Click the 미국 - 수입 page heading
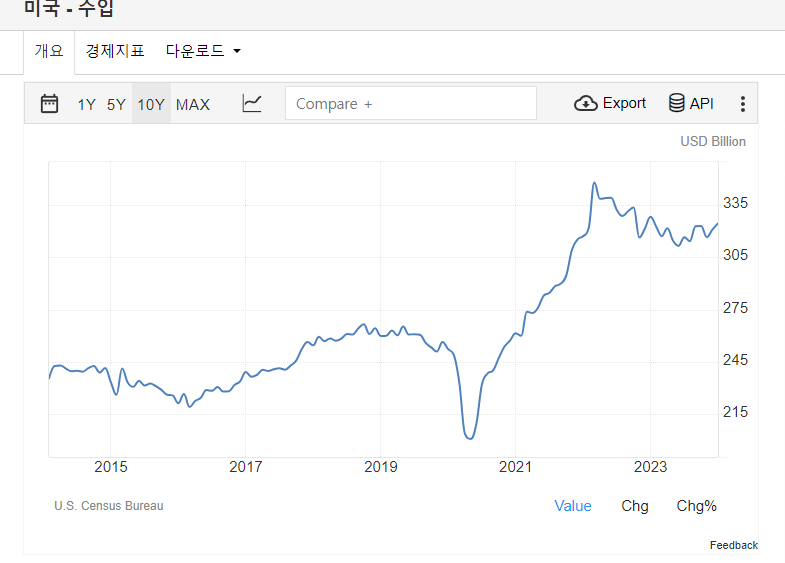Screen dimensions: 785x563 click(69, 8)
